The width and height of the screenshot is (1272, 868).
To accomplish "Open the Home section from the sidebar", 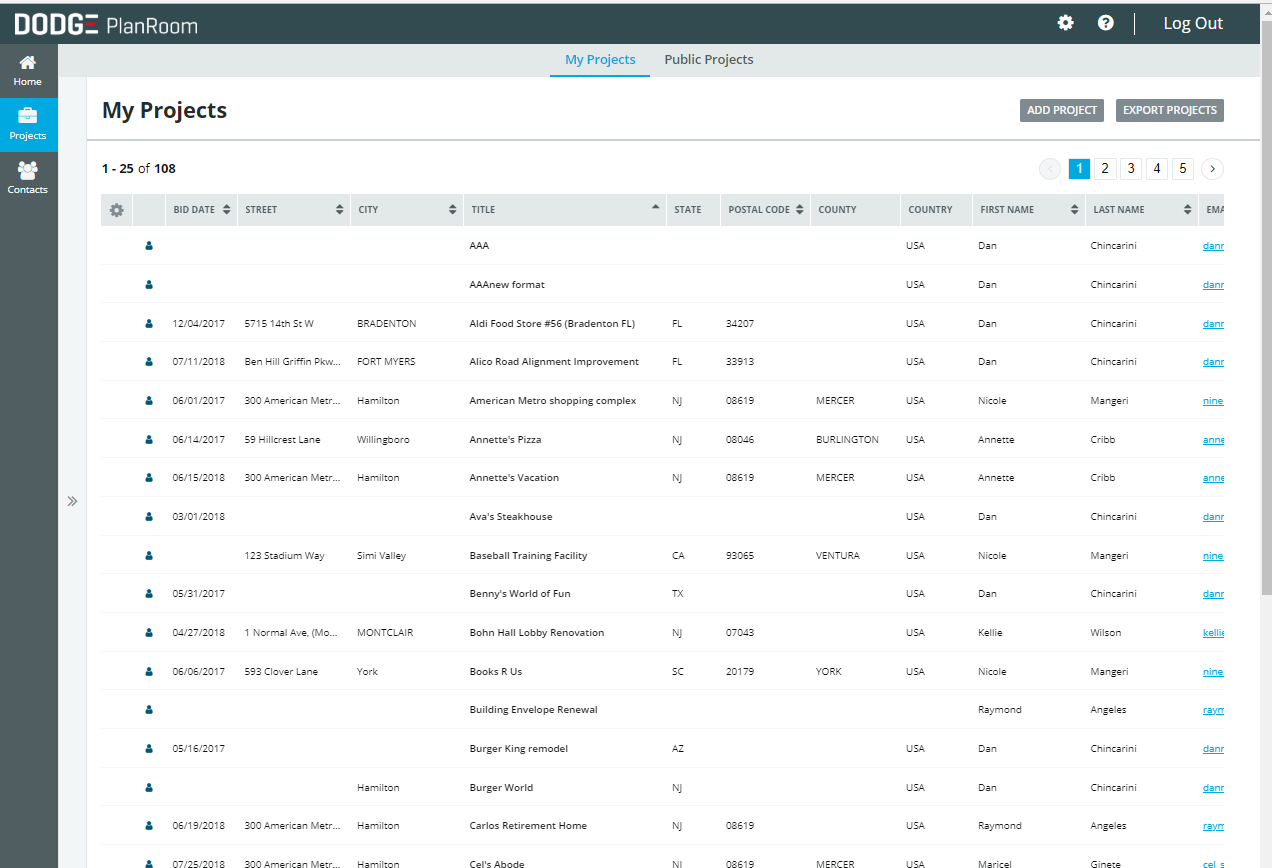I will tap(27, 70).
